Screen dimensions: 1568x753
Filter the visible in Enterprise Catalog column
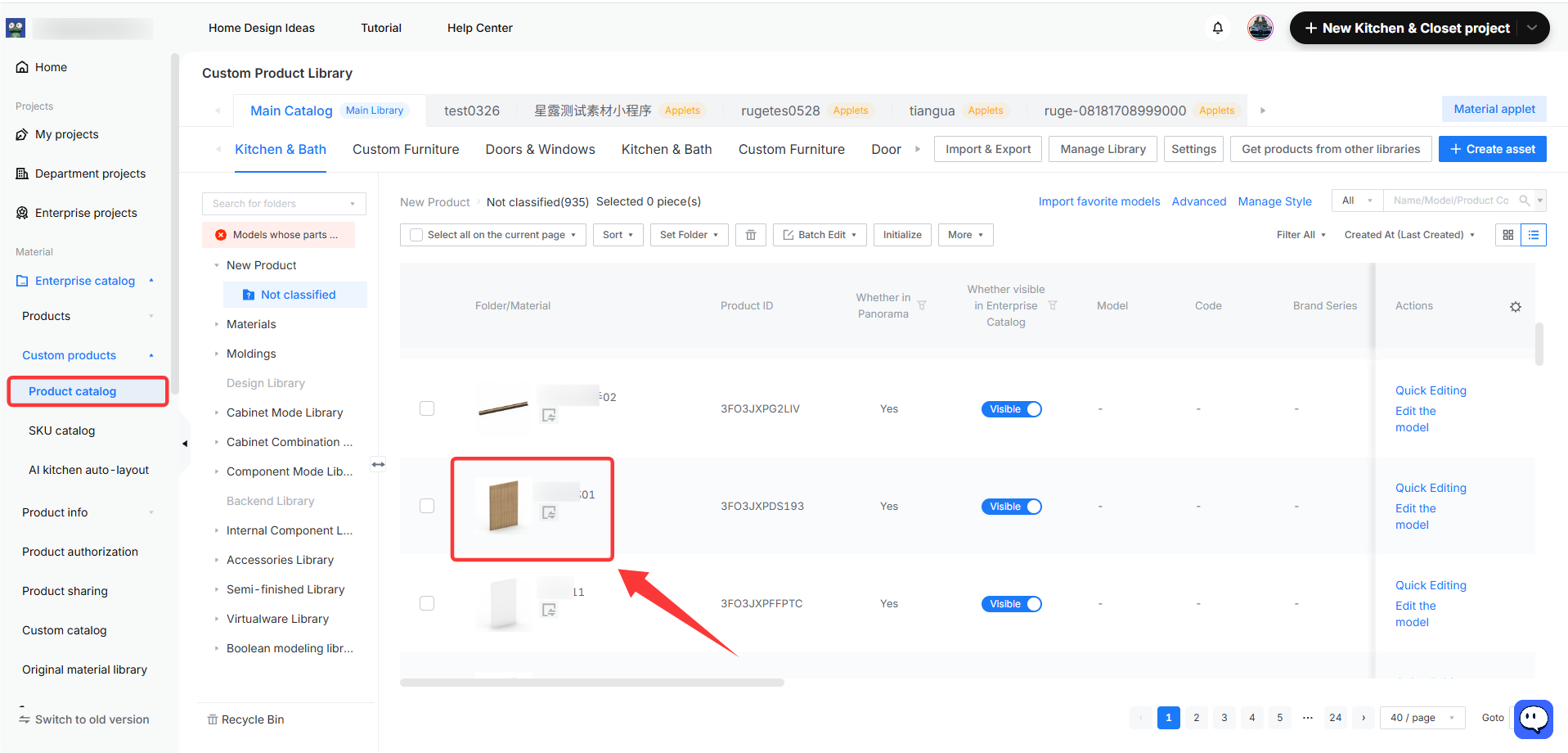[x=1053, y=305]
